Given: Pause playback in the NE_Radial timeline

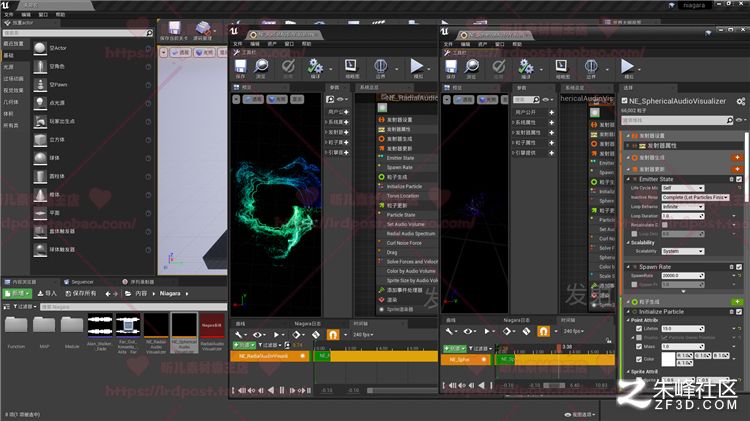Looking at the screenshot, I should [282, 390].
